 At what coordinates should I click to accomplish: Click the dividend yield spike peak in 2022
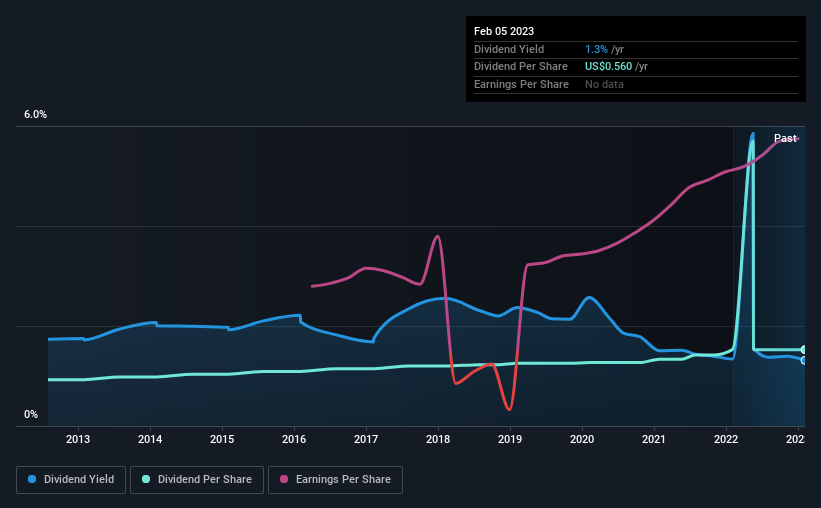tap(753, 134)
